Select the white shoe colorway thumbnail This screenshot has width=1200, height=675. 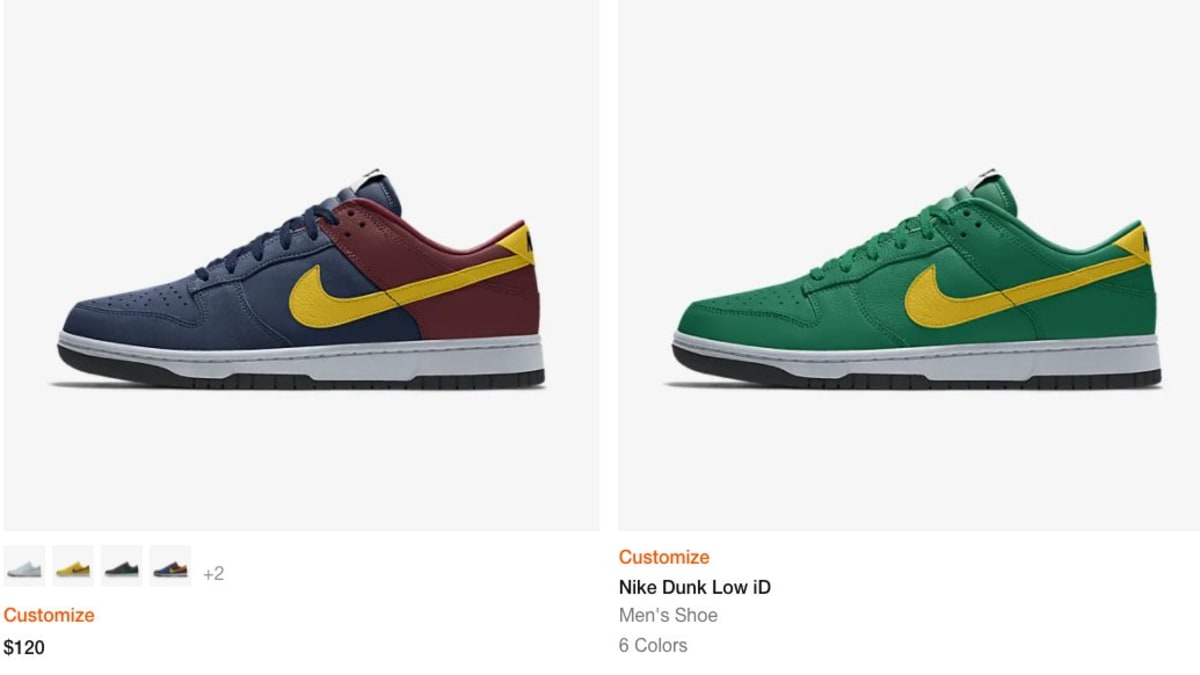24,566
